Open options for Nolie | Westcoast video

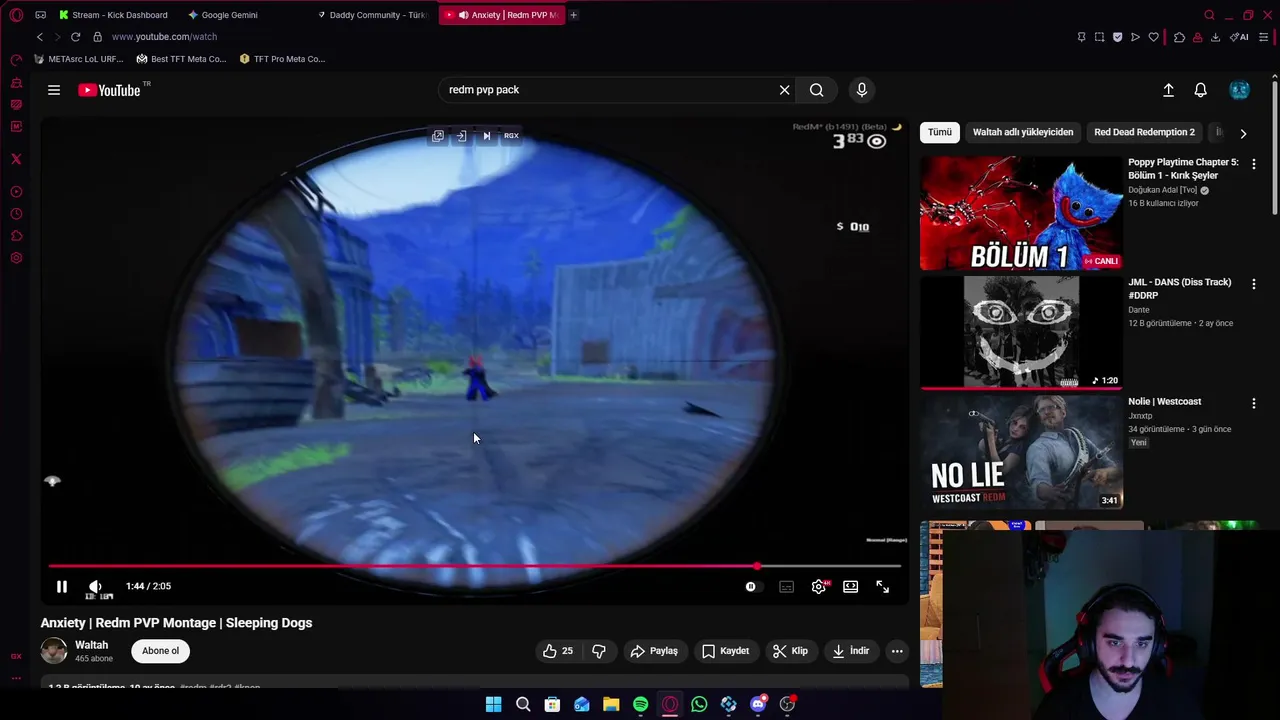[1254, 403]
